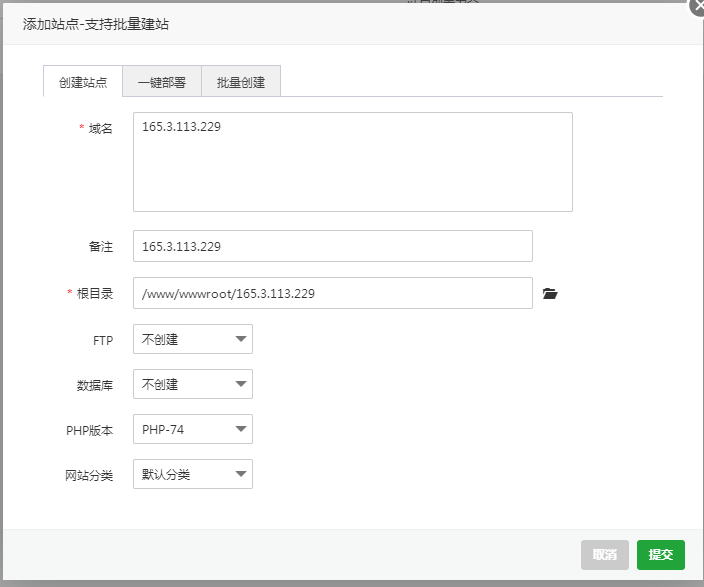The width and height of the screenshot is (704, 587).
Task: Close the 添加站点 dialog with X
Action: (698, 5)
